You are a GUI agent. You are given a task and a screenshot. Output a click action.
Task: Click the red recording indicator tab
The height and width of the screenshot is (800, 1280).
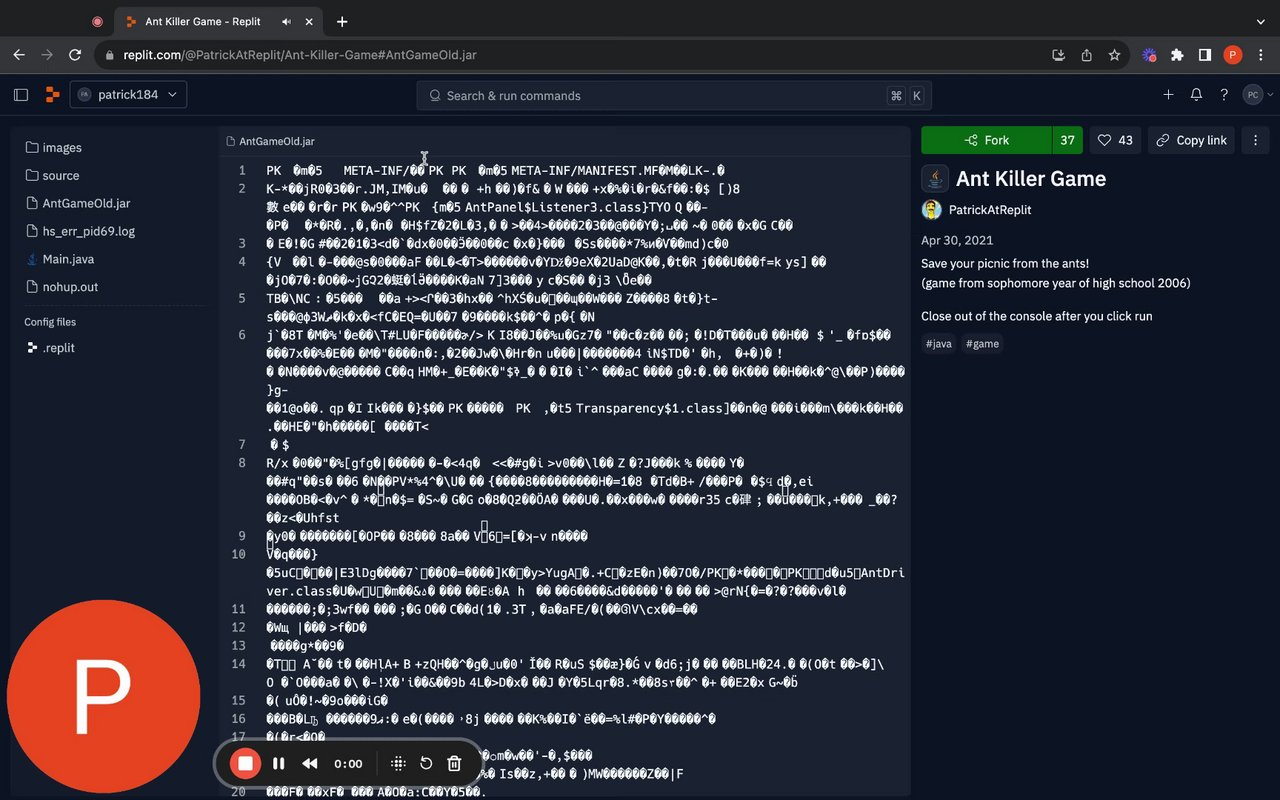[x=97, y=21]
